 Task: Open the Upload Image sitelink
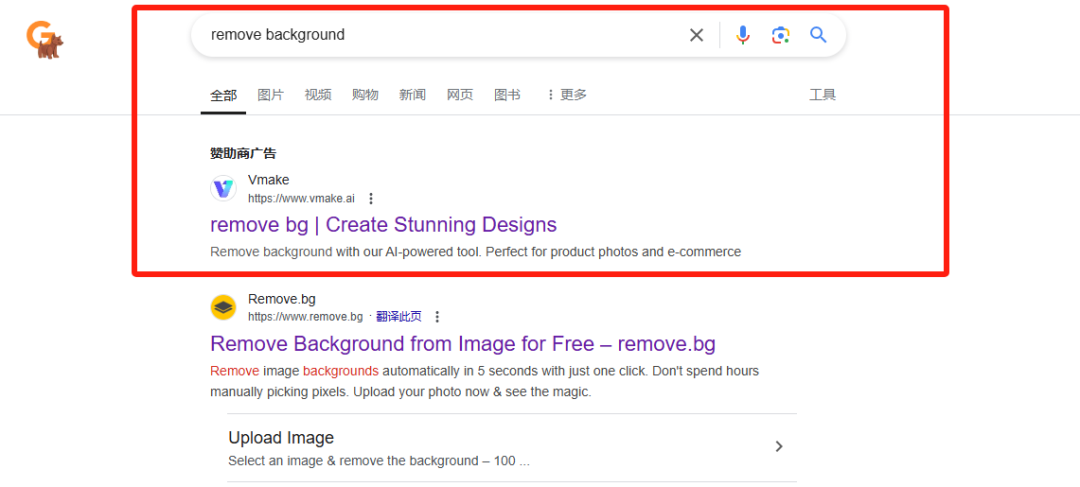tap(281, 437)
